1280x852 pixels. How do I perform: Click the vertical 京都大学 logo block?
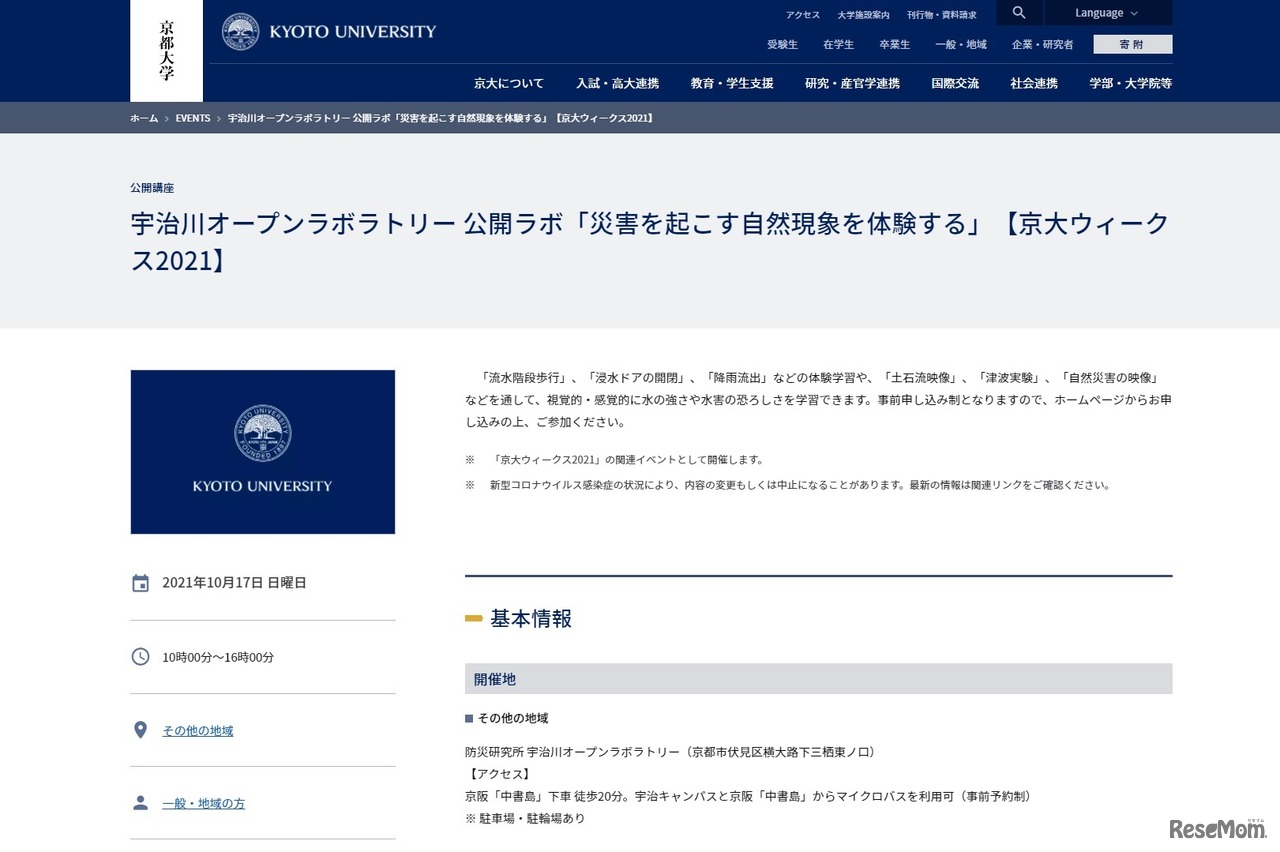coord(165,50)
